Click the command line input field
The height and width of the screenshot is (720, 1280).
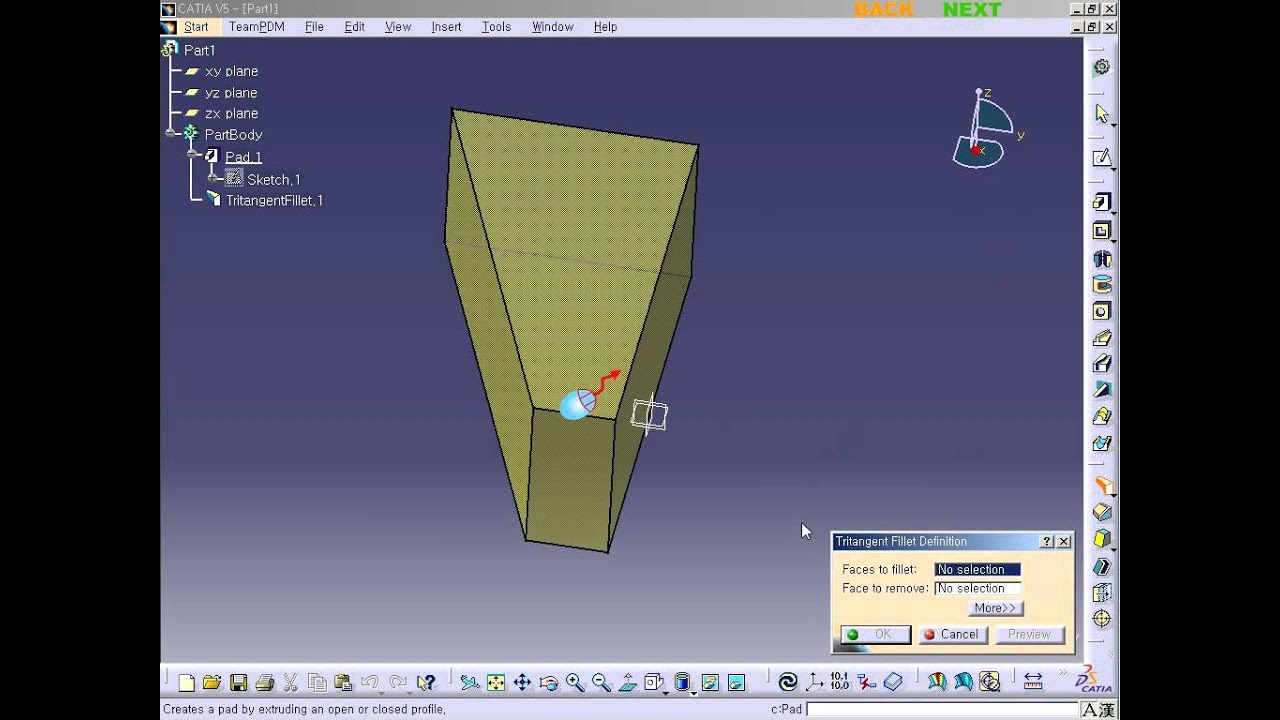(x=943, y=709)
